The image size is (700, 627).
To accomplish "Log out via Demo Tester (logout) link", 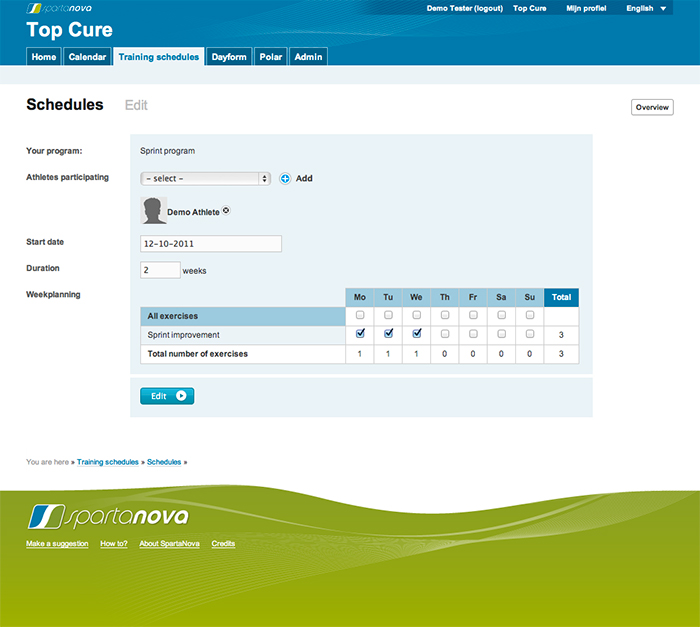I will click(x=465, y=8).
